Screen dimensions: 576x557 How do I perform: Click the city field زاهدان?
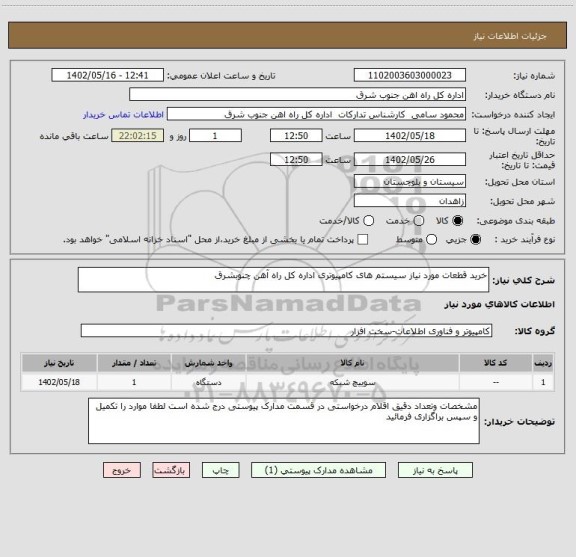point(410,201)
